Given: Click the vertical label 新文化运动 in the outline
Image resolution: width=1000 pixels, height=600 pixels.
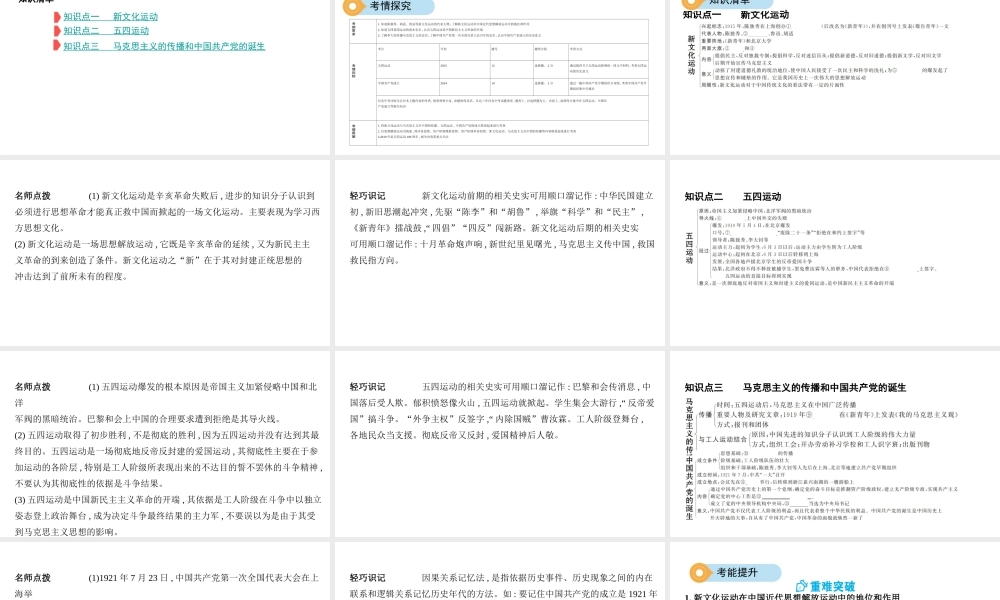Looking at the screenshot, I should (691, 55).
